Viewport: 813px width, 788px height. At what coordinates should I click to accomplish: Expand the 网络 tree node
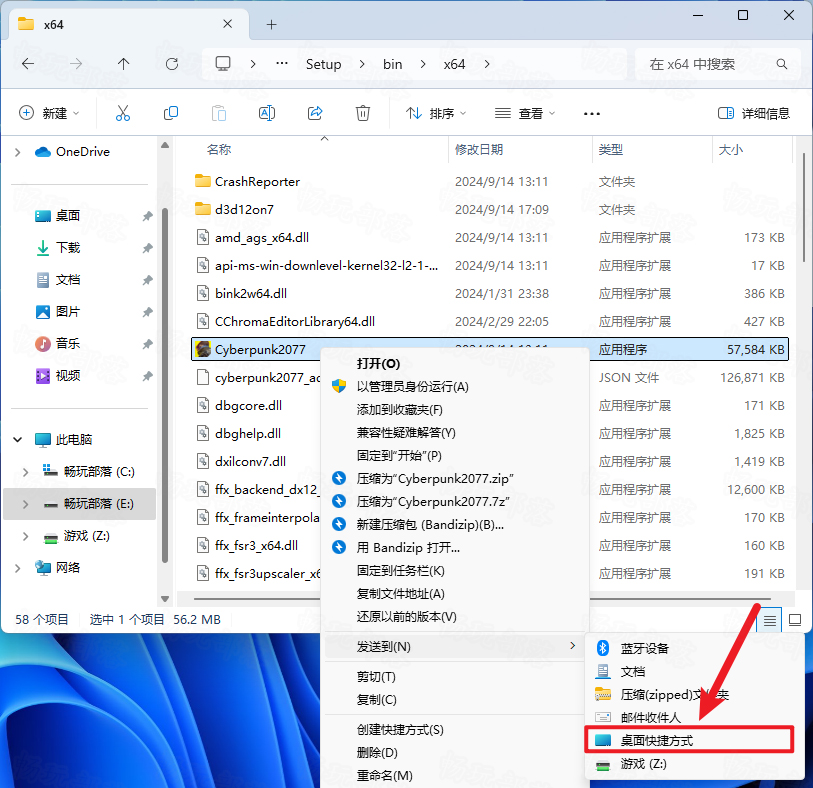click(18, 568)
